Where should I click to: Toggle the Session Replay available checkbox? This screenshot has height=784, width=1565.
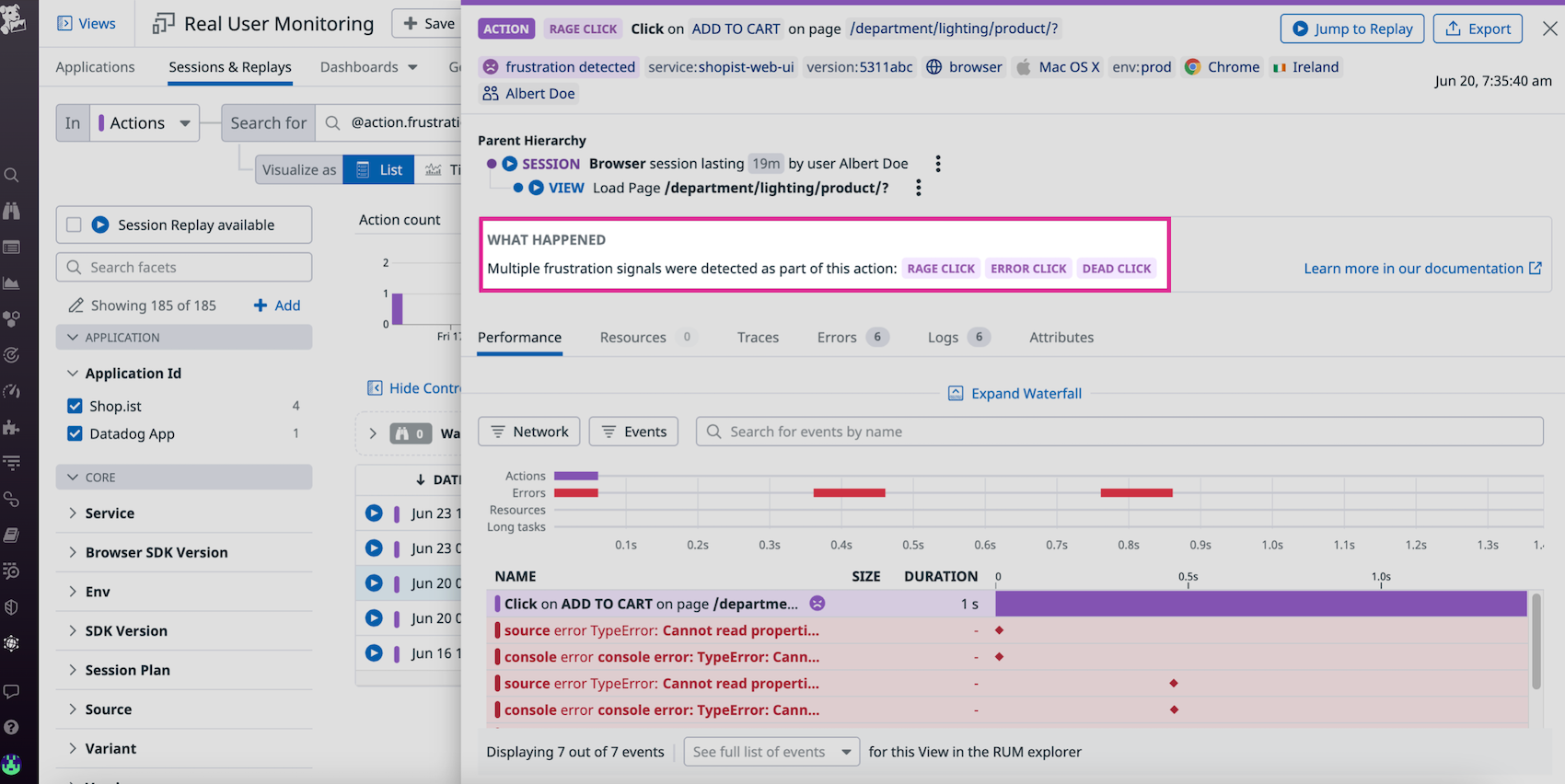pyautogui.click(x=75, y=225)
